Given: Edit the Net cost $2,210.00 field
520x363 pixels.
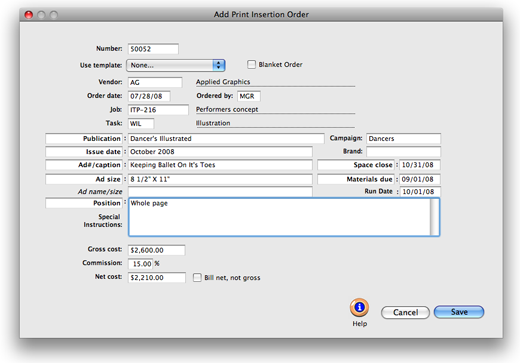Looking at the screenshot, I should tap(157, 278).
